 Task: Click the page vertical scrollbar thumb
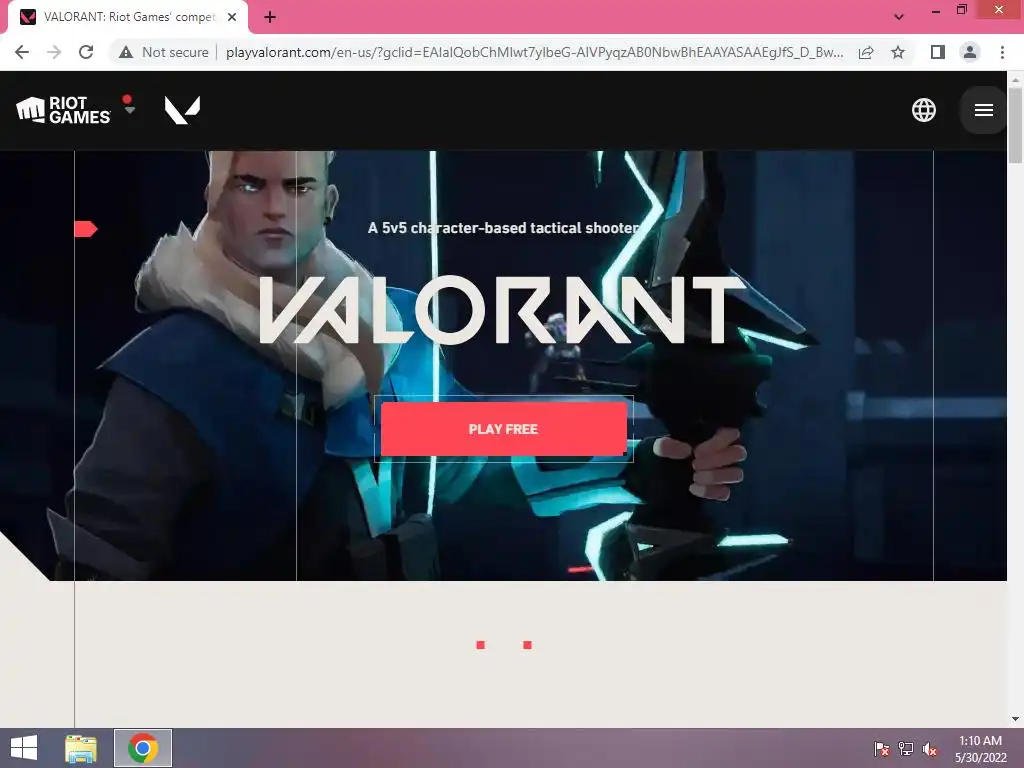coord(1015,124)
